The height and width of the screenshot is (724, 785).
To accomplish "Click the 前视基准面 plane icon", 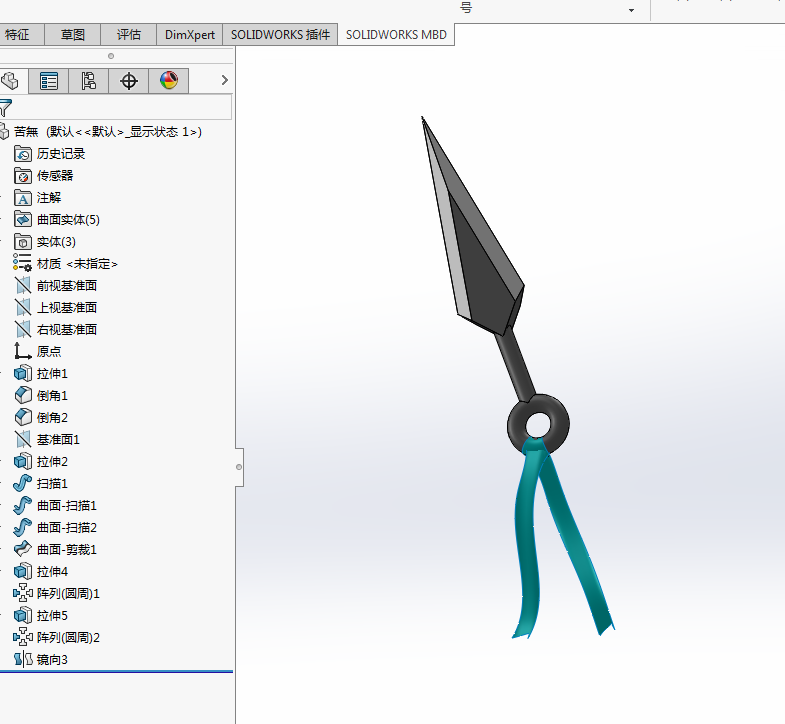I will [x=23, y=285].
